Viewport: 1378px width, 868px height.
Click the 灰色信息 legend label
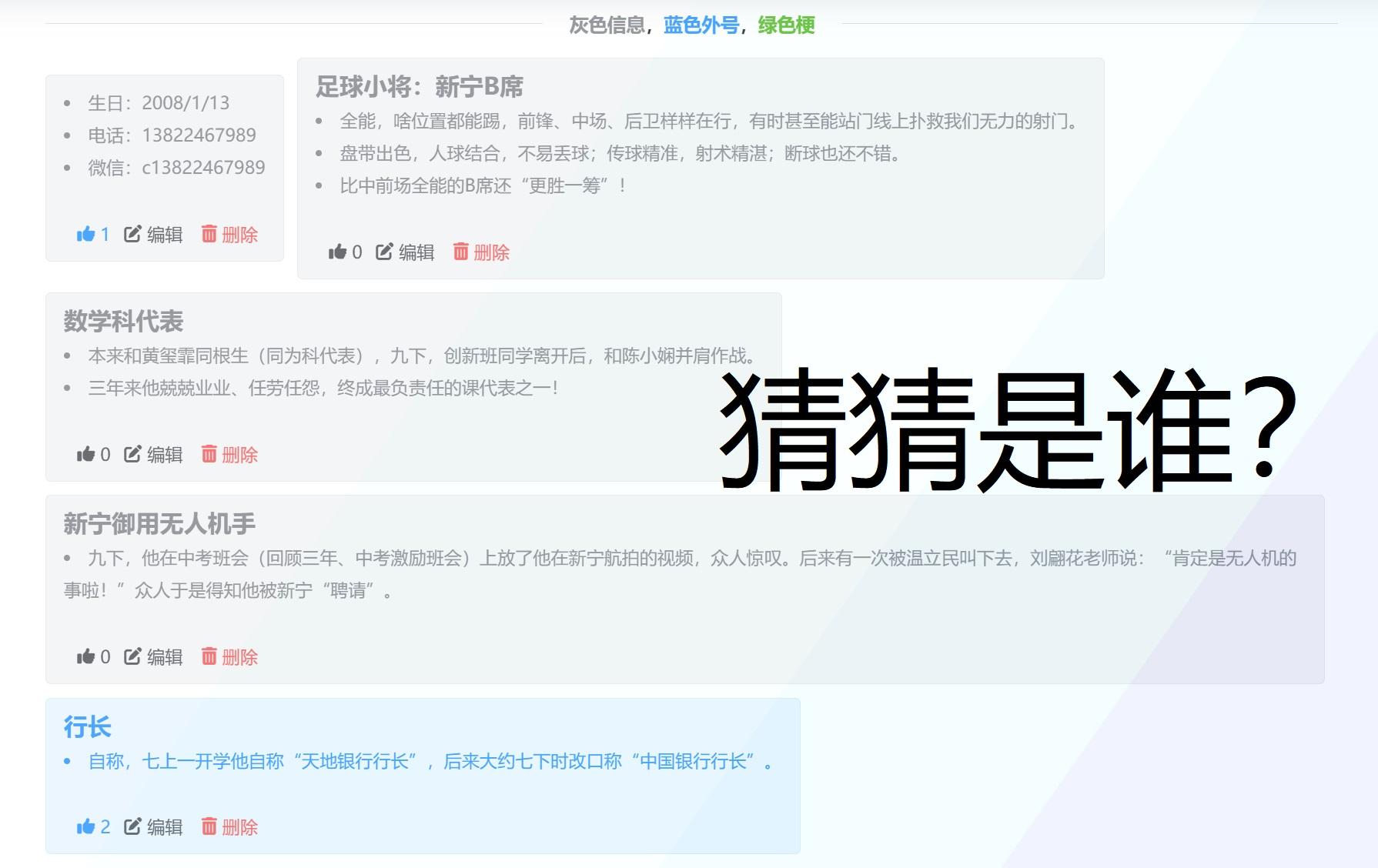tap(607, 25)
